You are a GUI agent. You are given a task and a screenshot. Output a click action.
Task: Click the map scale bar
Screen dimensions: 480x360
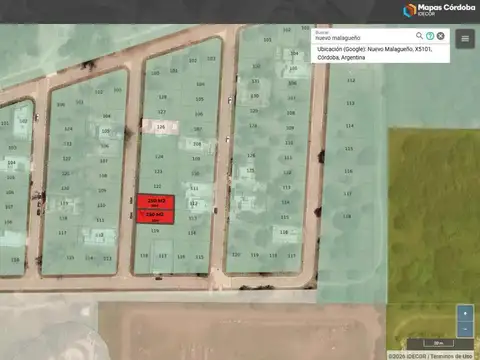click(439, 343)
